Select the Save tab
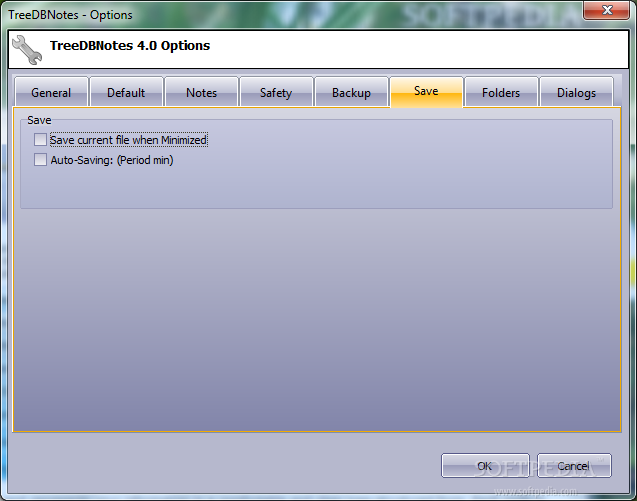637x501 pixels. (426, 92)
